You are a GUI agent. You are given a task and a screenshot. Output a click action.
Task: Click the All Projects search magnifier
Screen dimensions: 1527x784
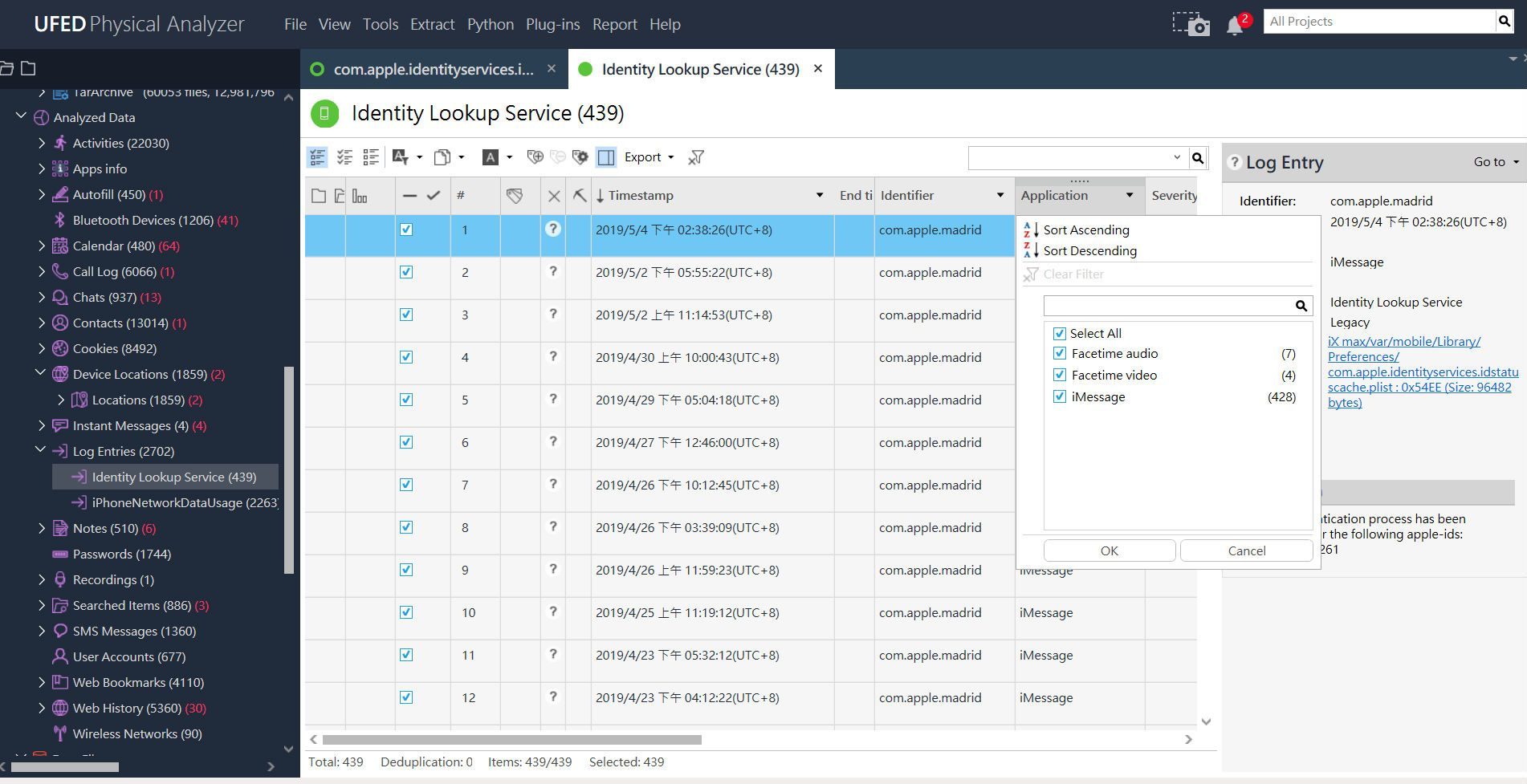(1504, 22)
